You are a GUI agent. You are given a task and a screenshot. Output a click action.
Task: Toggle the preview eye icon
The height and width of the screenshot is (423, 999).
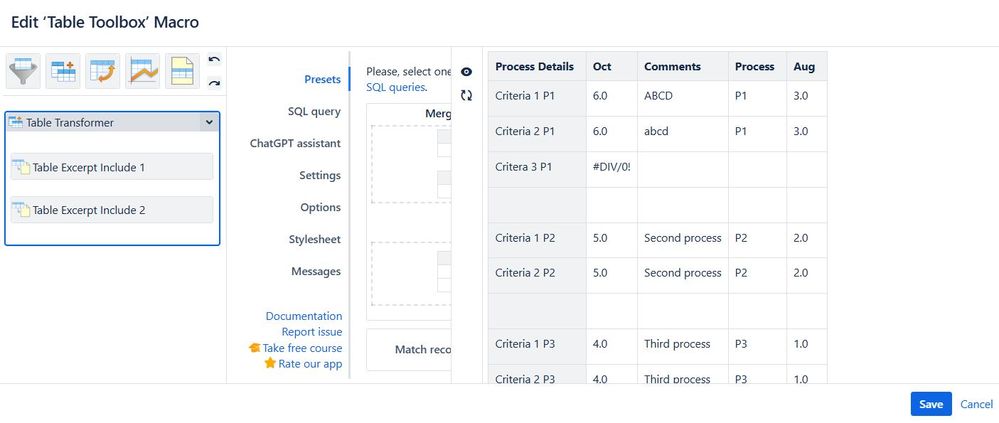tap(466, 72)
